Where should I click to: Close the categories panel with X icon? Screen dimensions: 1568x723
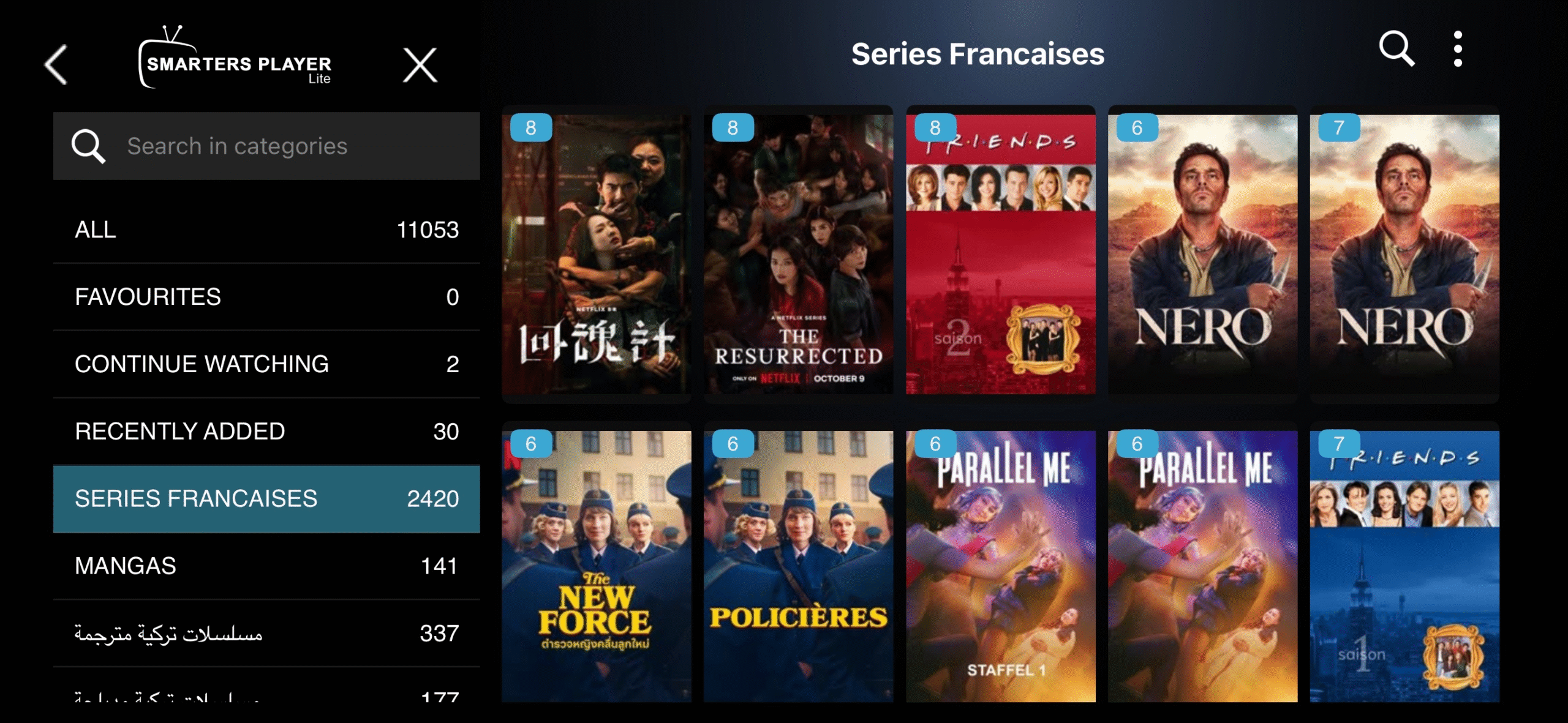(420, 64)
